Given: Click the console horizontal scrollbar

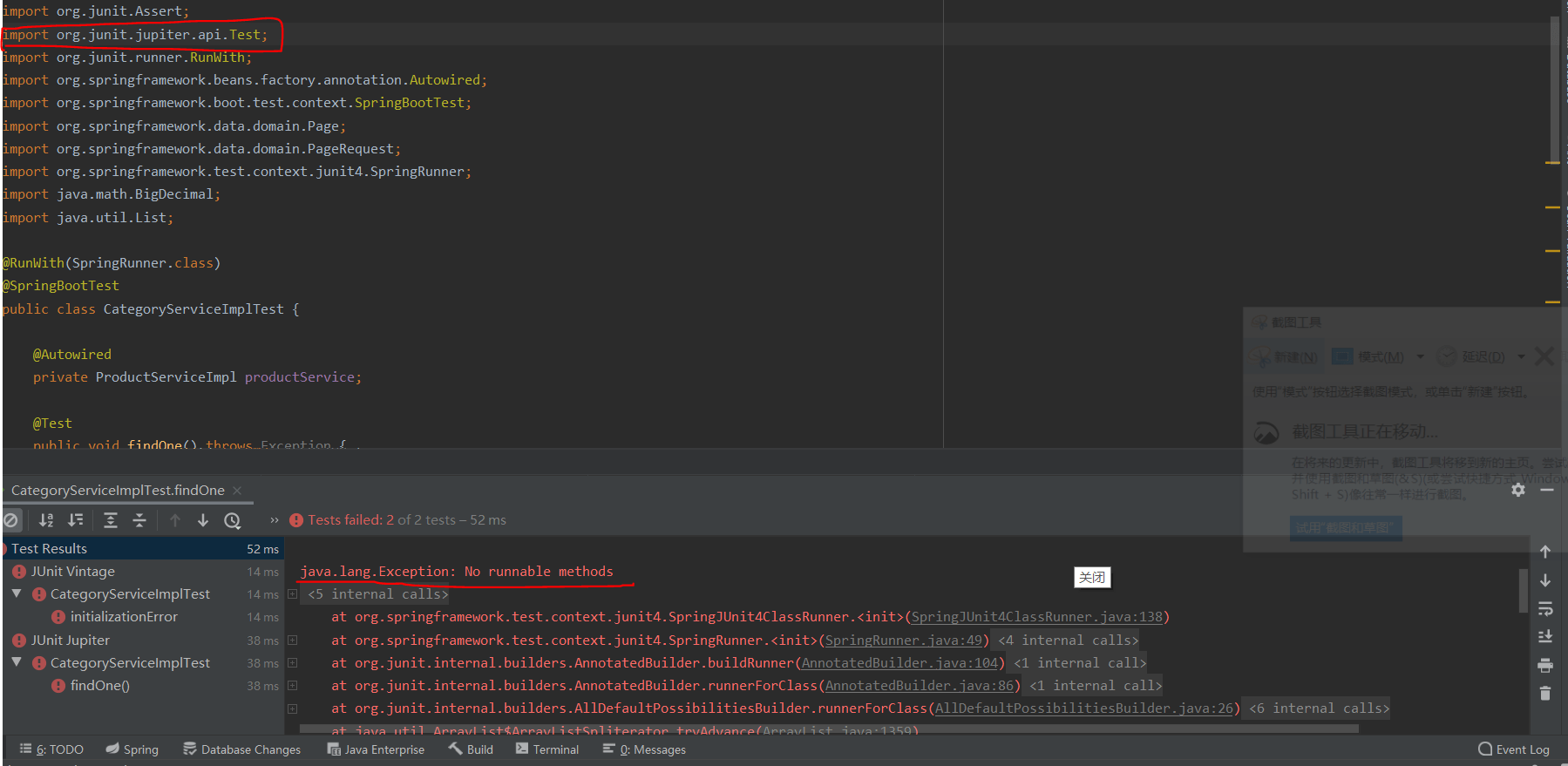Looking at the screenshot, I should tap(829, 729).
